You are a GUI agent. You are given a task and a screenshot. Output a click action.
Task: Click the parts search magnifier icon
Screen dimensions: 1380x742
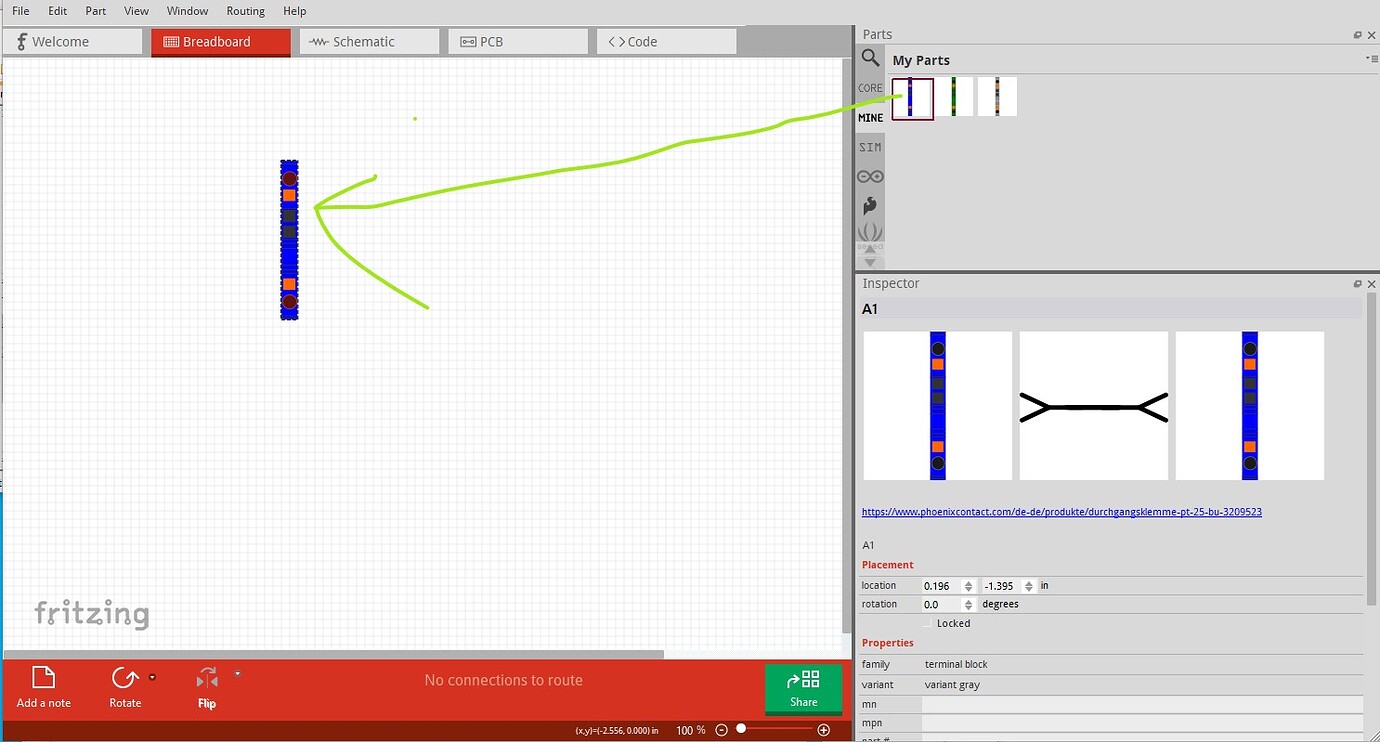[870, 59]
